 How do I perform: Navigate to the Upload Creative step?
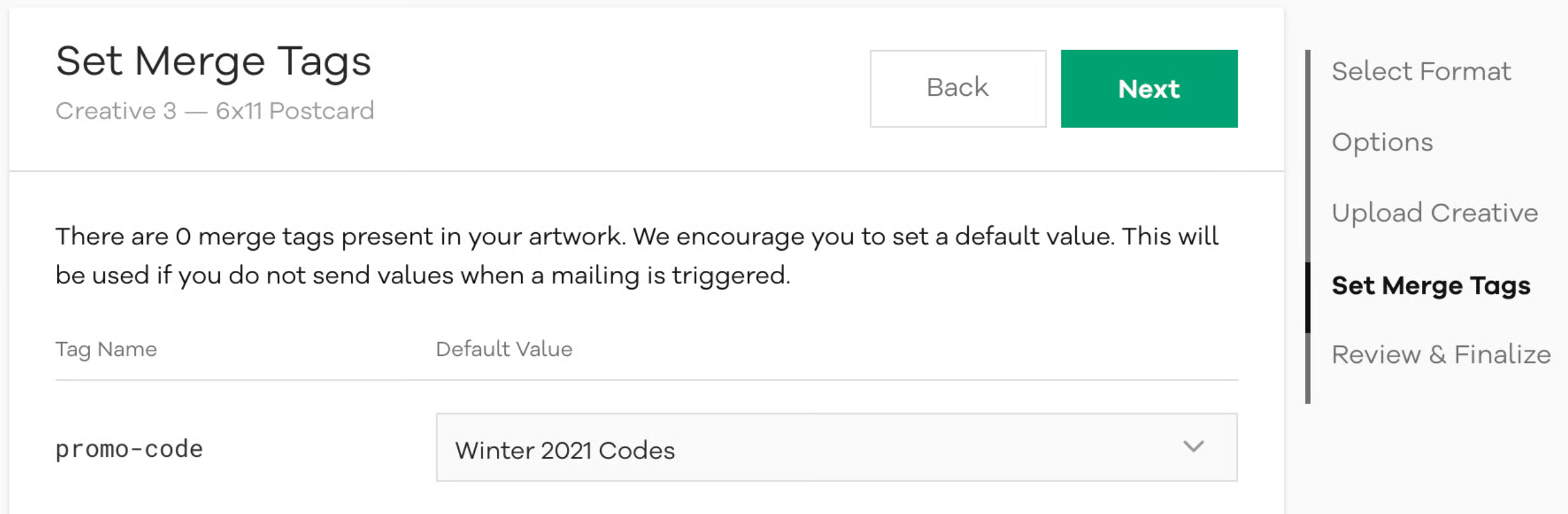[1435, 213]
